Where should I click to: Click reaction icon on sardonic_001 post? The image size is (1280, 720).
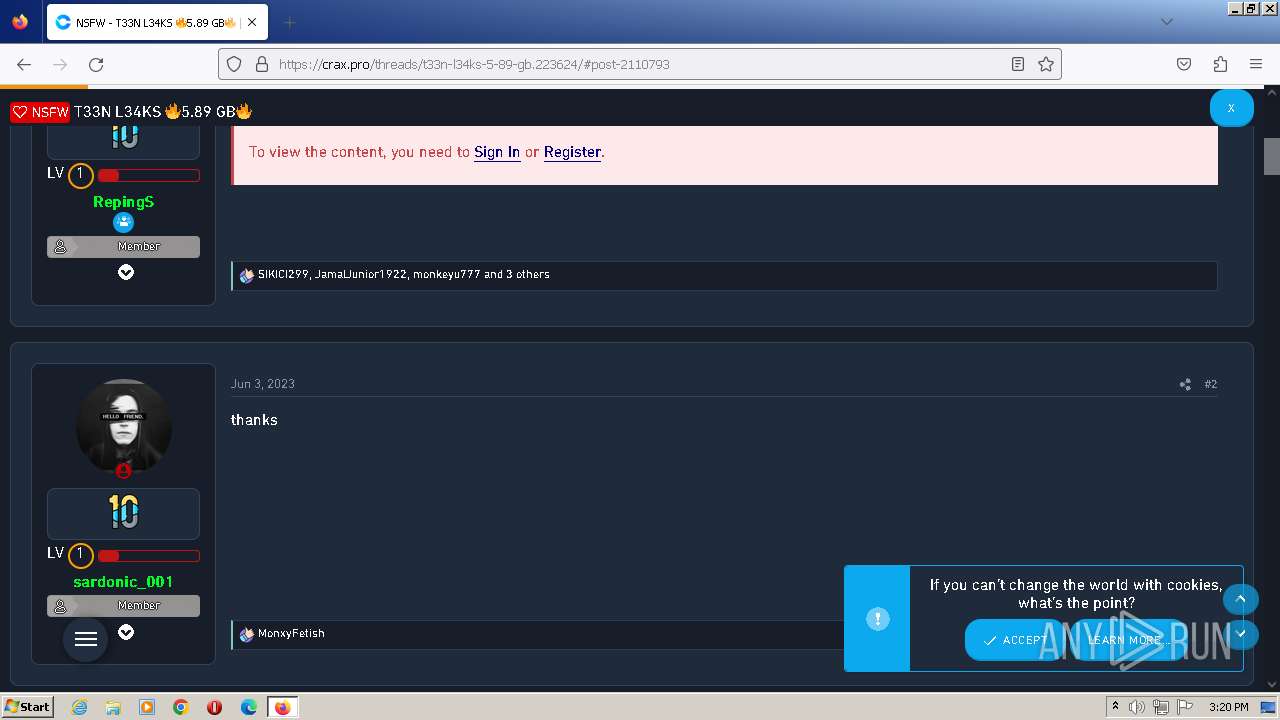(247, 634)
